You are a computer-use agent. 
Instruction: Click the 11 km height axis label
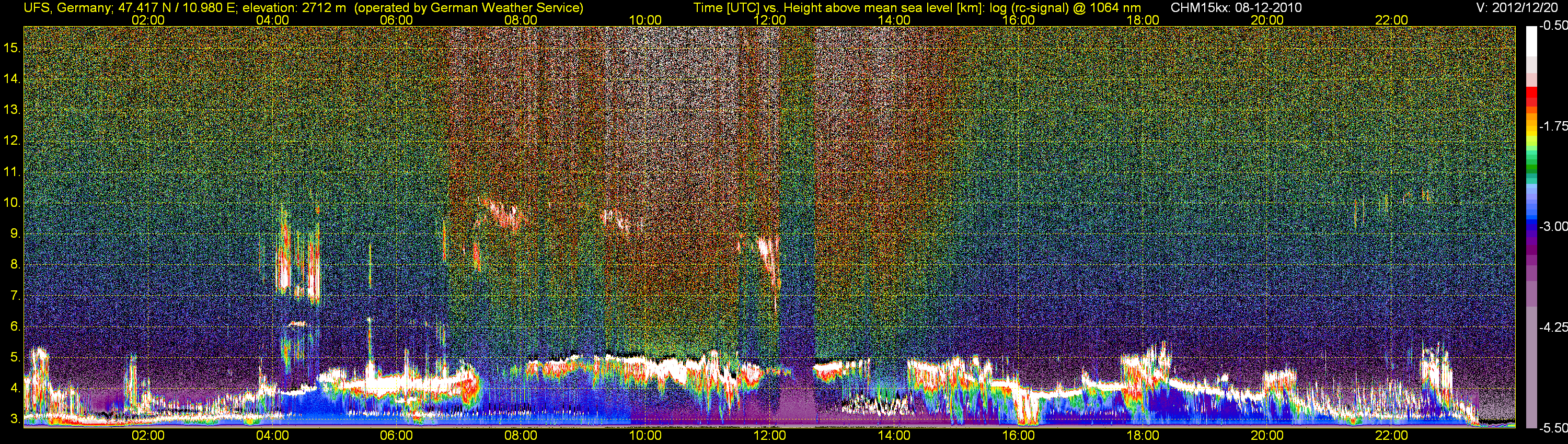tap(11, 171)
